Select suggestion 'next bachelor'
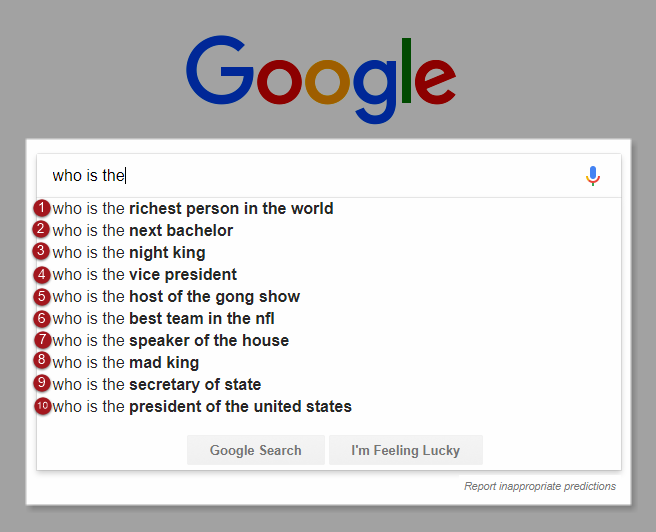Image resolution: width=656 pixels, height=532 pixels. 143,231
